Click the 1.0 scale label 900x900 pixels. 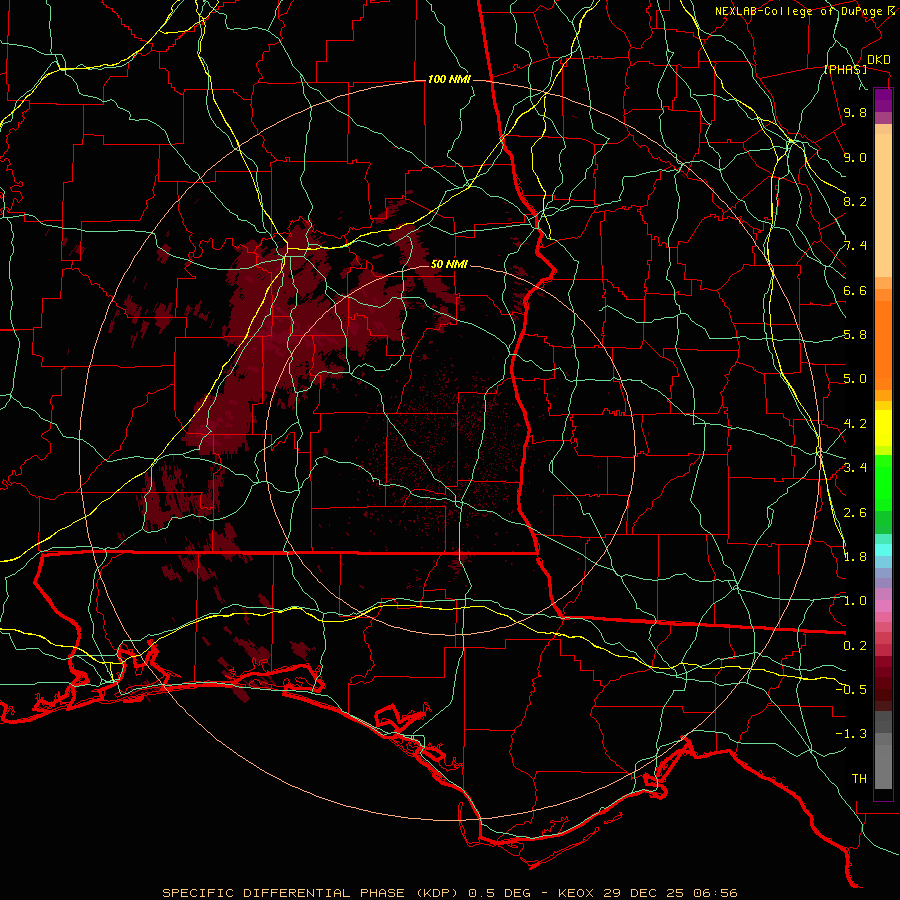pos(855,601)
